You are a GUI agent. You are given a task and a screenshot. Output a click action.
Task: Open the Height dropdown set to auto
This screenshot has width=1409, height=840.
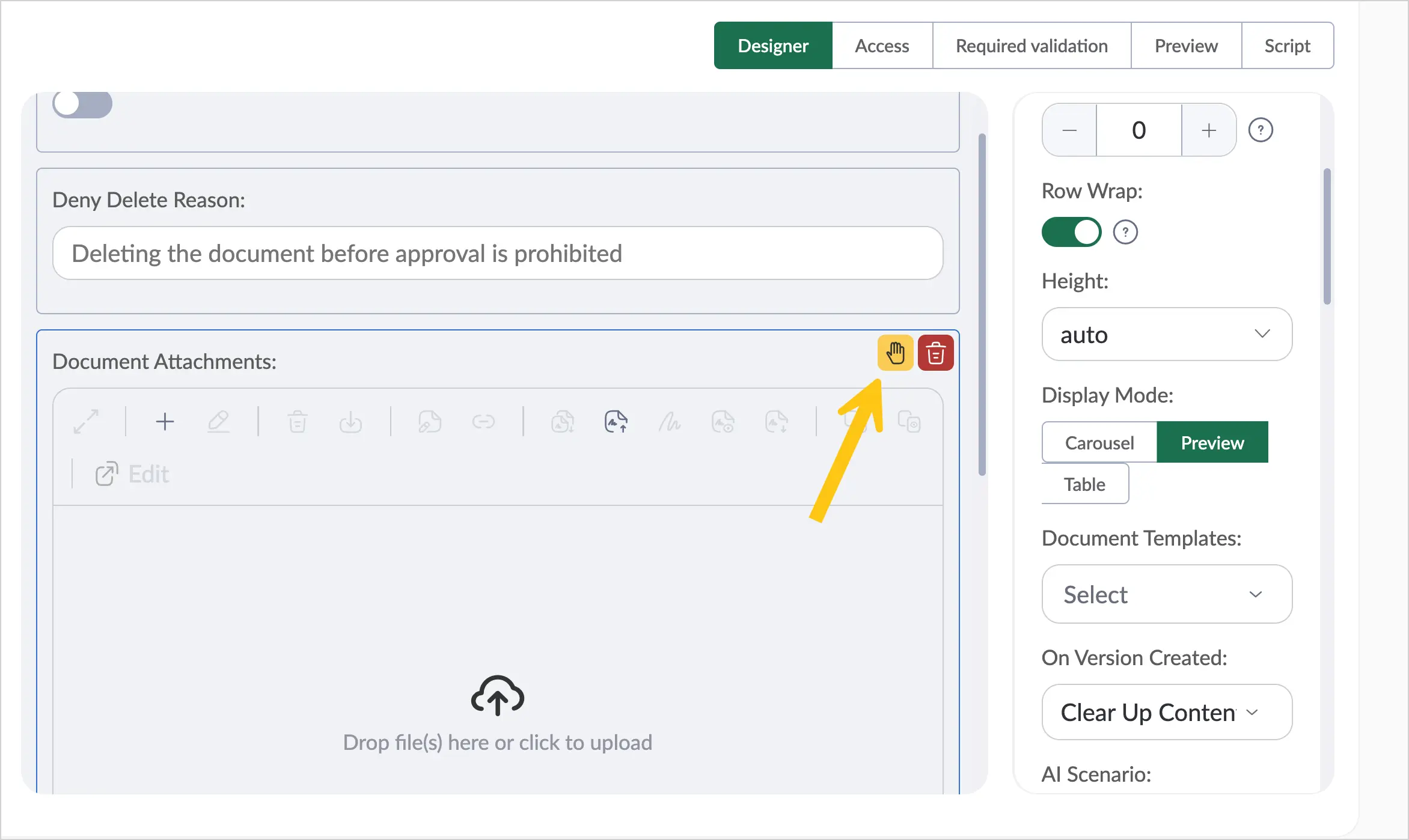pos(1167,334)
